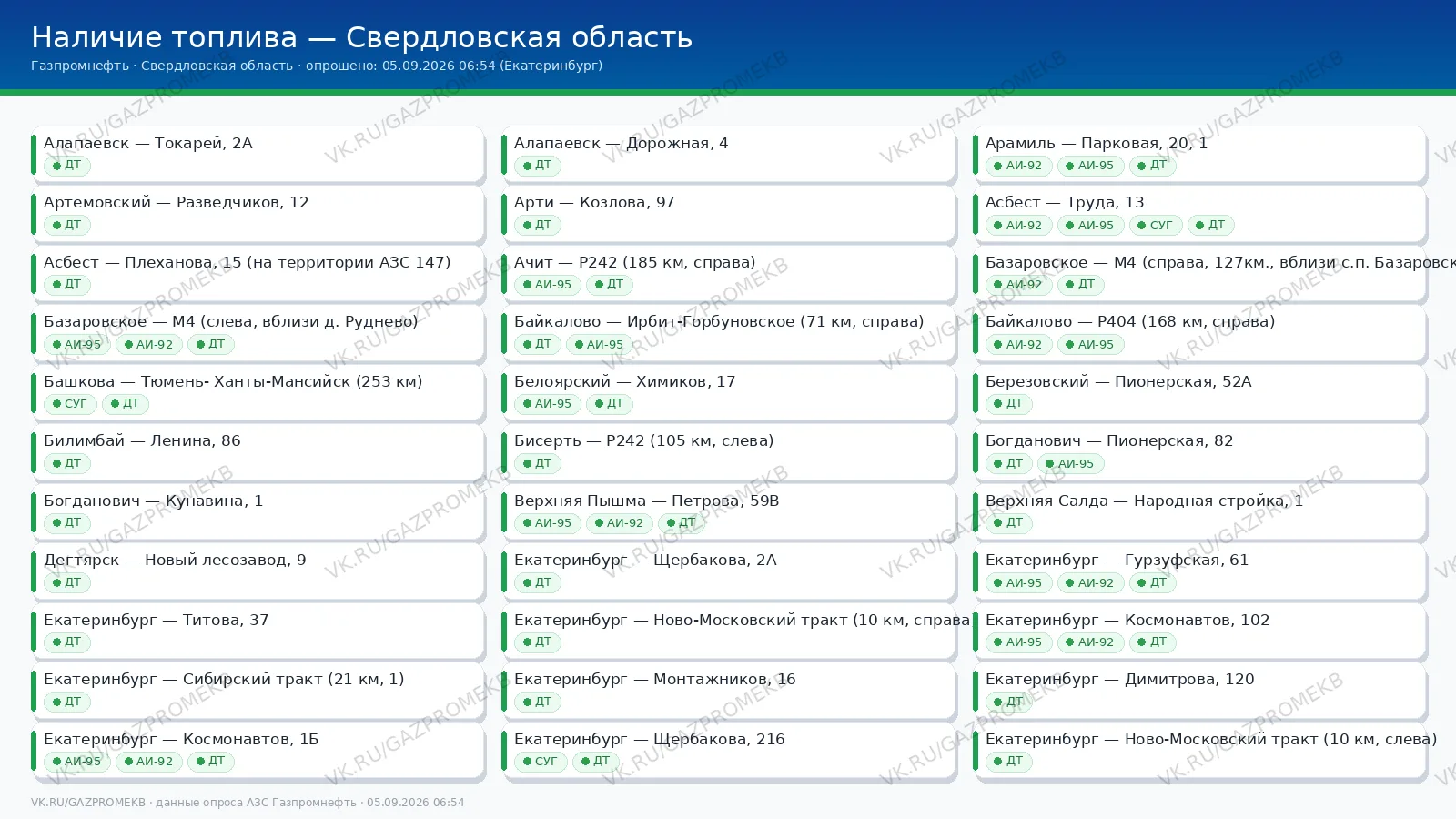Click the subtitle with survey time 05.09.2026 06:54
This screenshot has height=819, width=1456.
click(317, 66)
